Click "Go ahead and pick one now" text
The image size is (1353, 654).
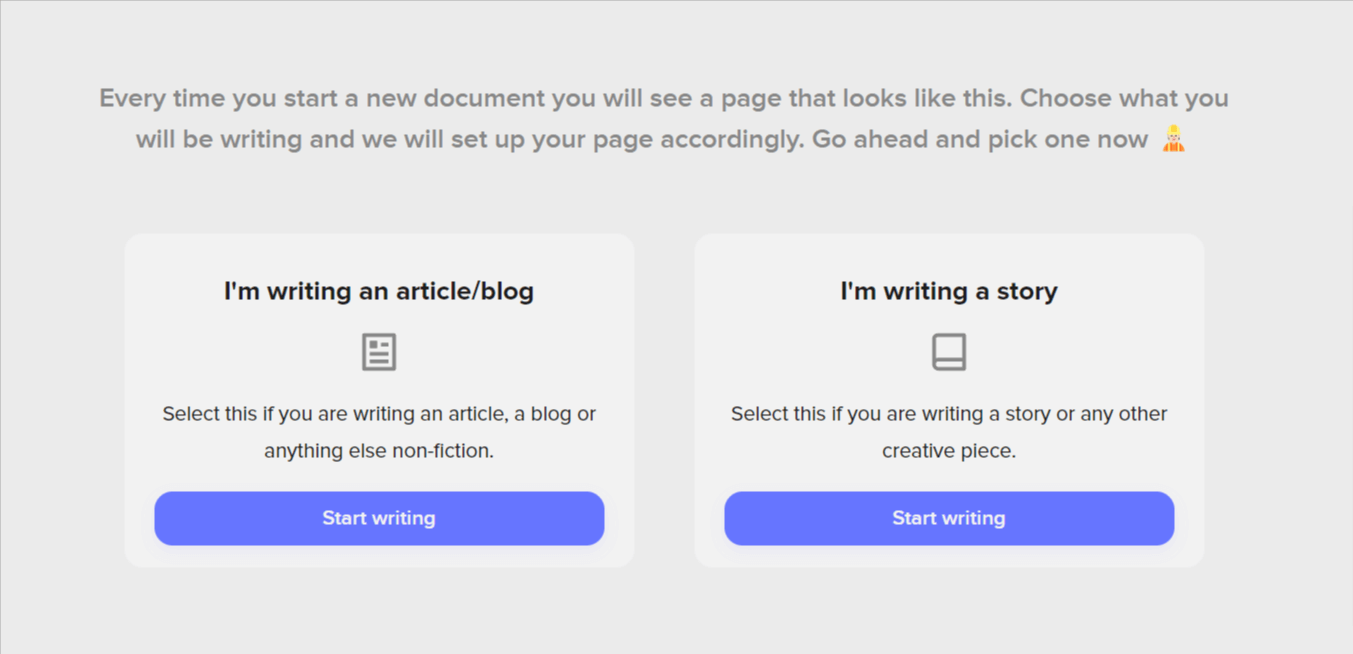980,139
